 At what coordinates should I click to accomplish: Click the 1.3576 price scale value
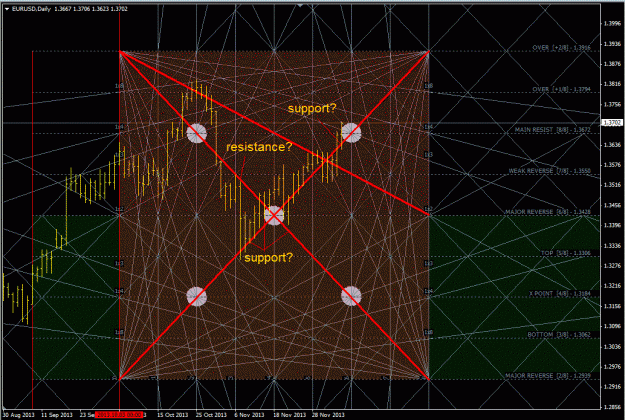coord(612,165)
